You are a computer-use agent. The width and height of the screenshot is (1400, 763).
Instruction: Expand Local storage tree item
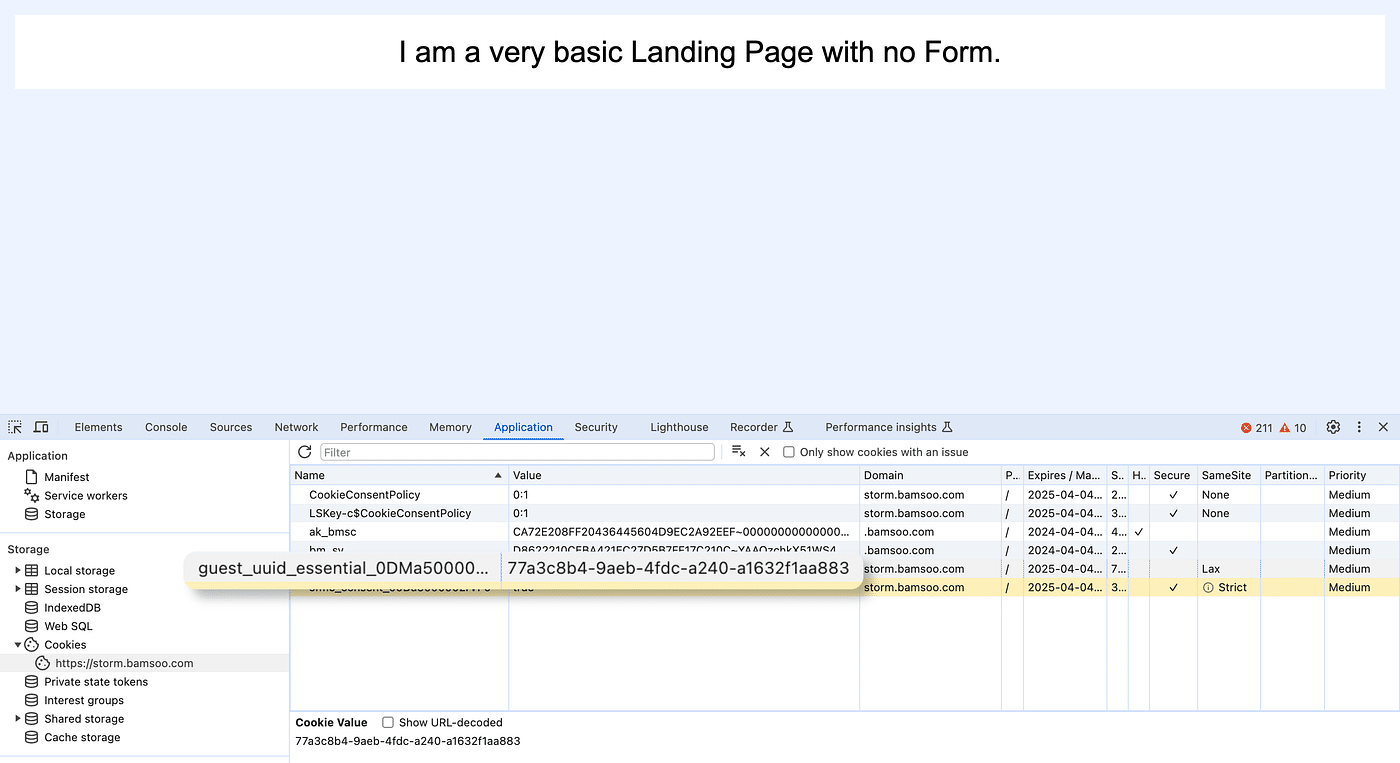point(18,570)
